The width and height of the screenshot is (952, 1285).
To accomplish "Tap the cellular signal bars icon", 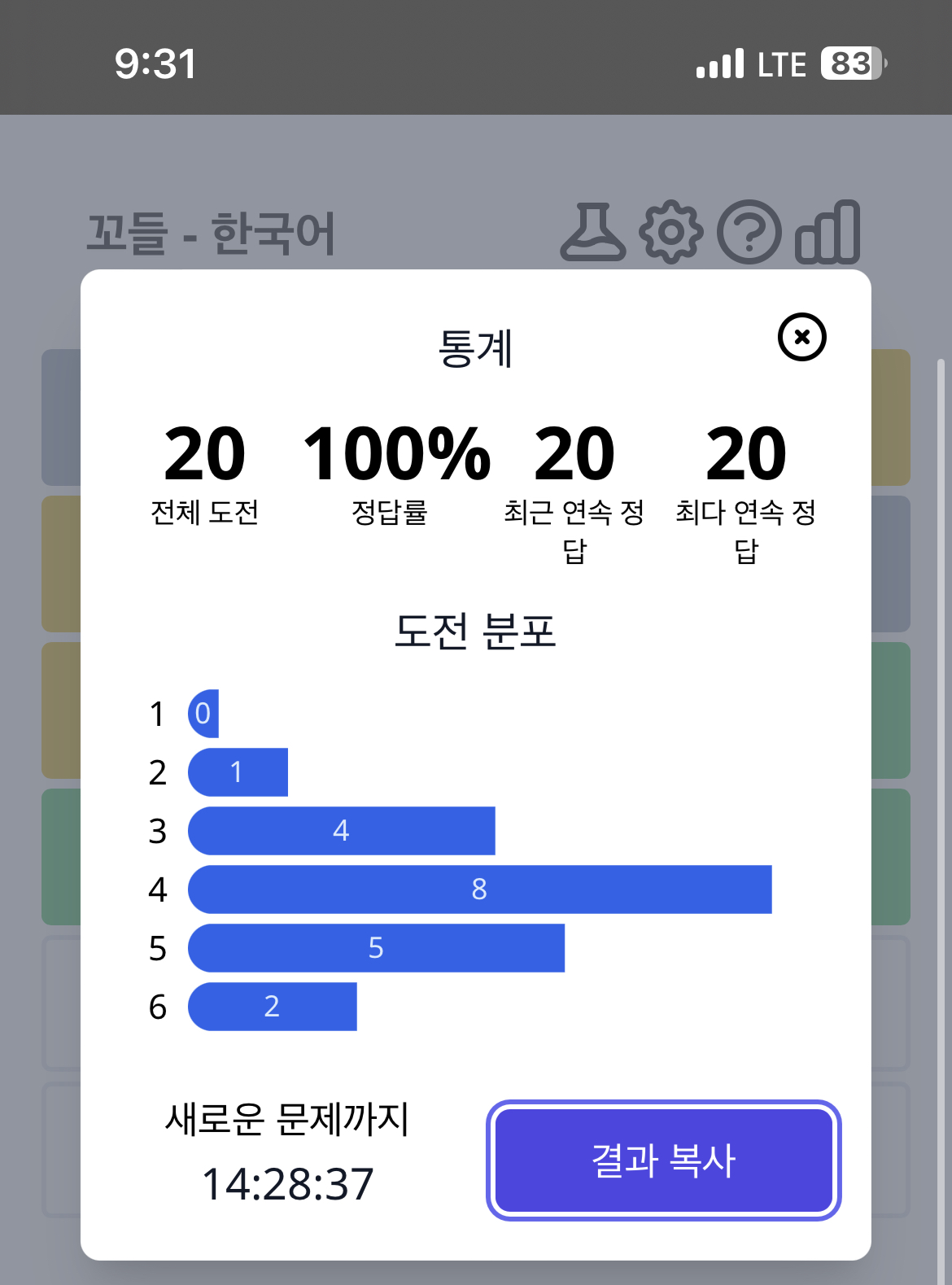I will [x=720, y=63].
